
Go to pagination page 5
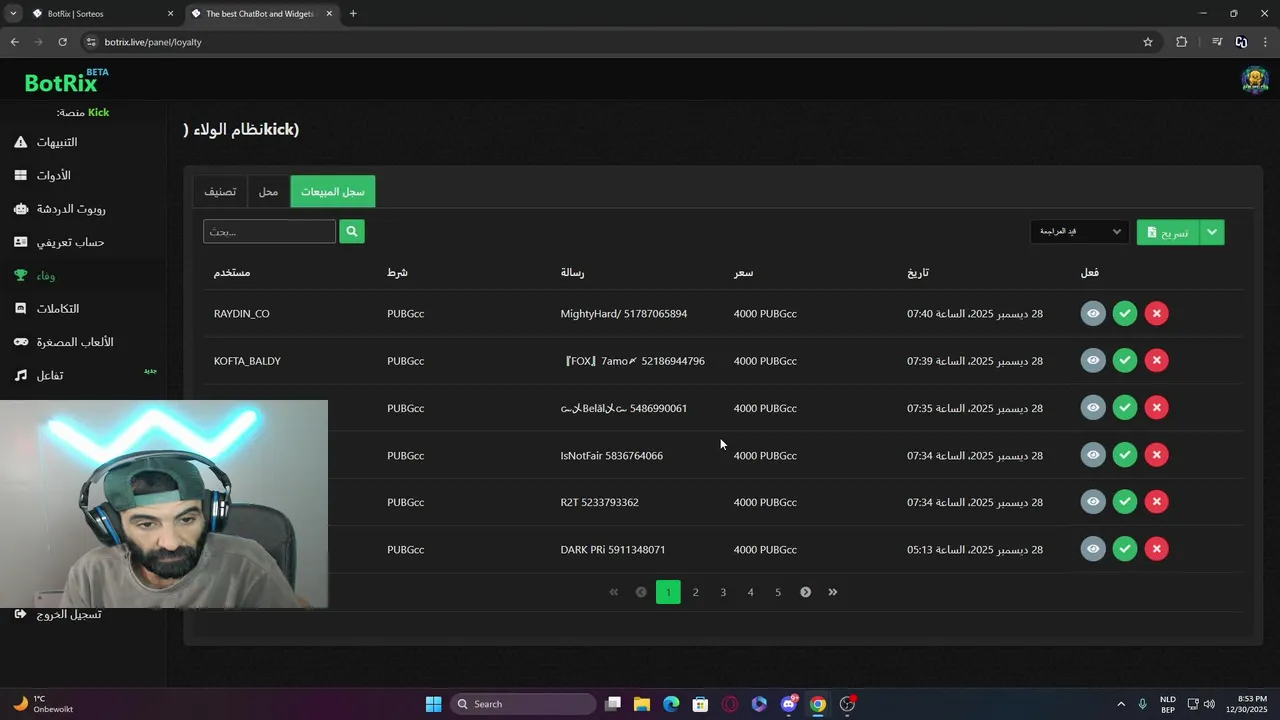point(778,592)
